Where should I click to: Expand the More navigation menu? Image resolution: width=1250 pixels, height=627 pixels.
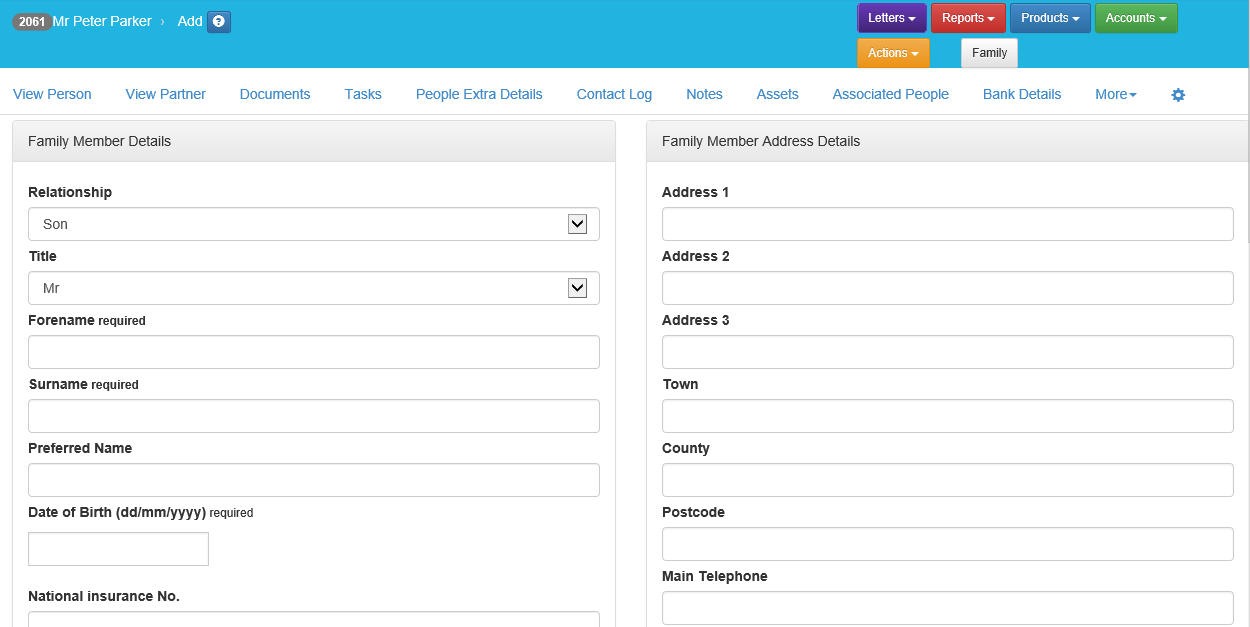pos(1115,94)
